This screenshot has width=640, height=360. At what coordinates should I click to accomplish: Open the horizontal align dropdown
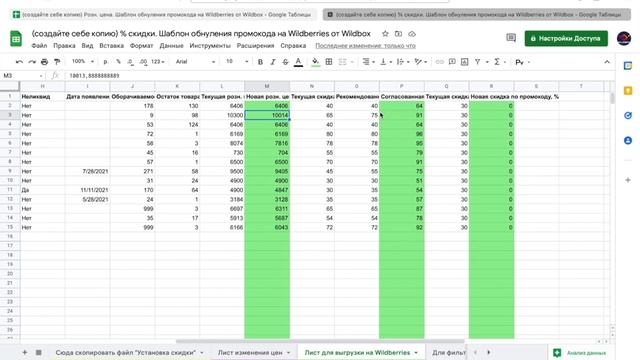368,62
